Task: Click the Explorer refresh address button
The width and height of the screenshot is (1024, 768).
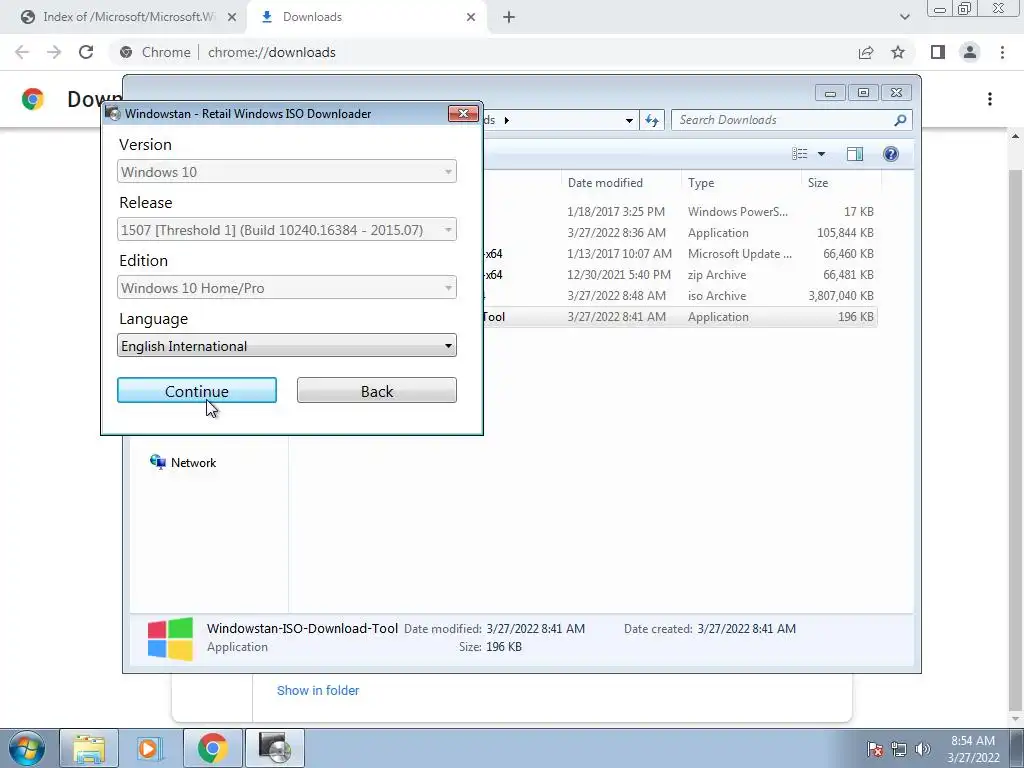Action: [x=652, y=120]
